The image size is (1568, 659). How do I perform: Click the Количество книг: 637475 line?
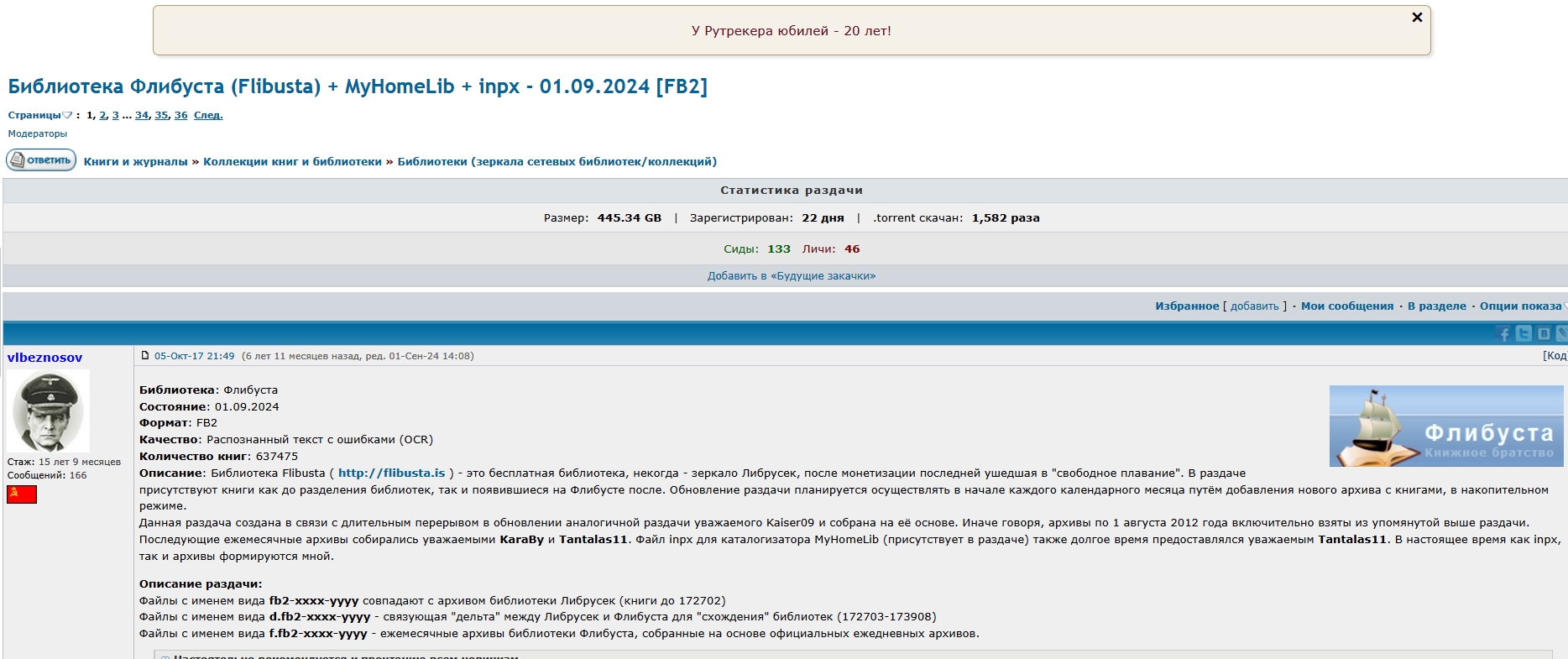coord(218,457)
